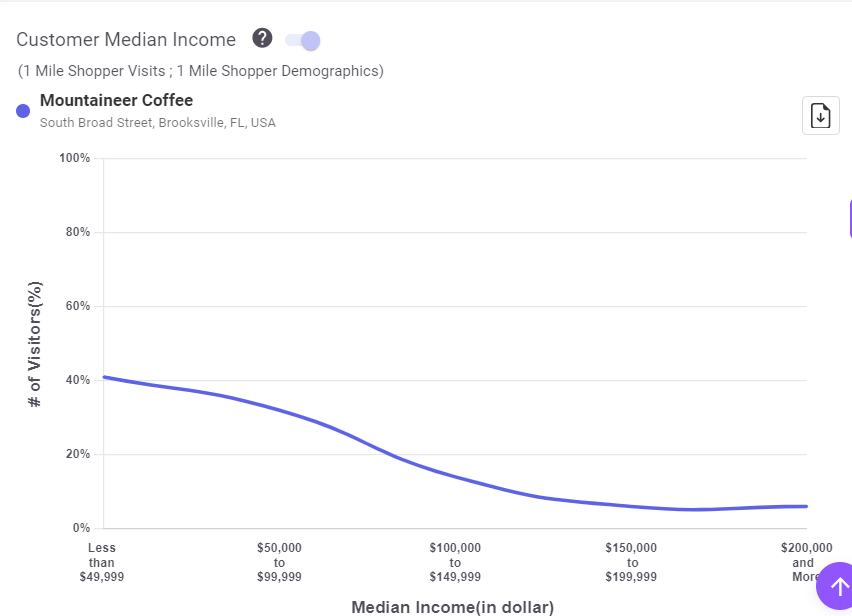
Task: Select the "$200,000 and More" axis label
Action: 806,562
